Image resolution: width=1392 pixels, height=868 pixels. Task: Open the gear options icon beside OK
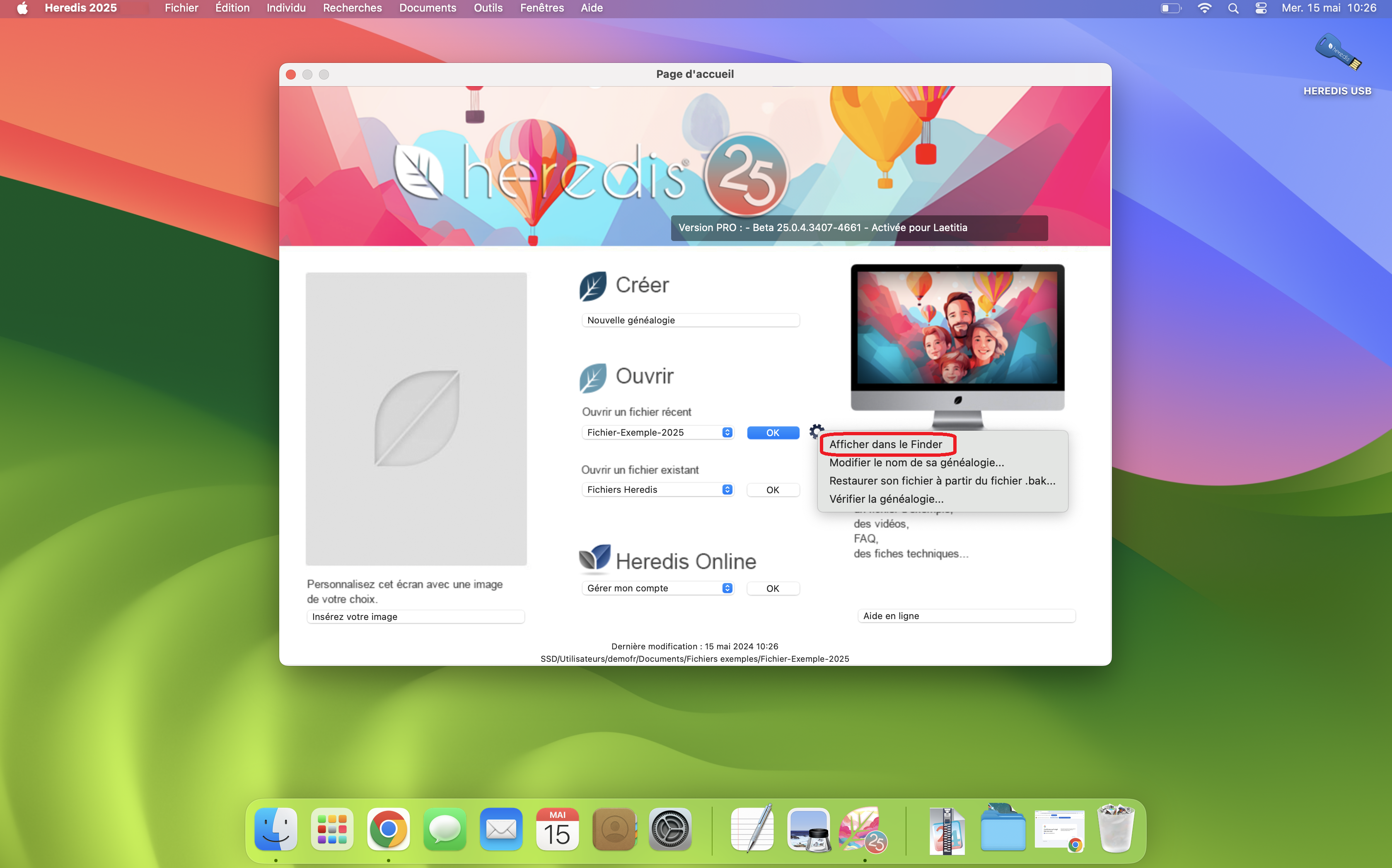tap(816, 432)
